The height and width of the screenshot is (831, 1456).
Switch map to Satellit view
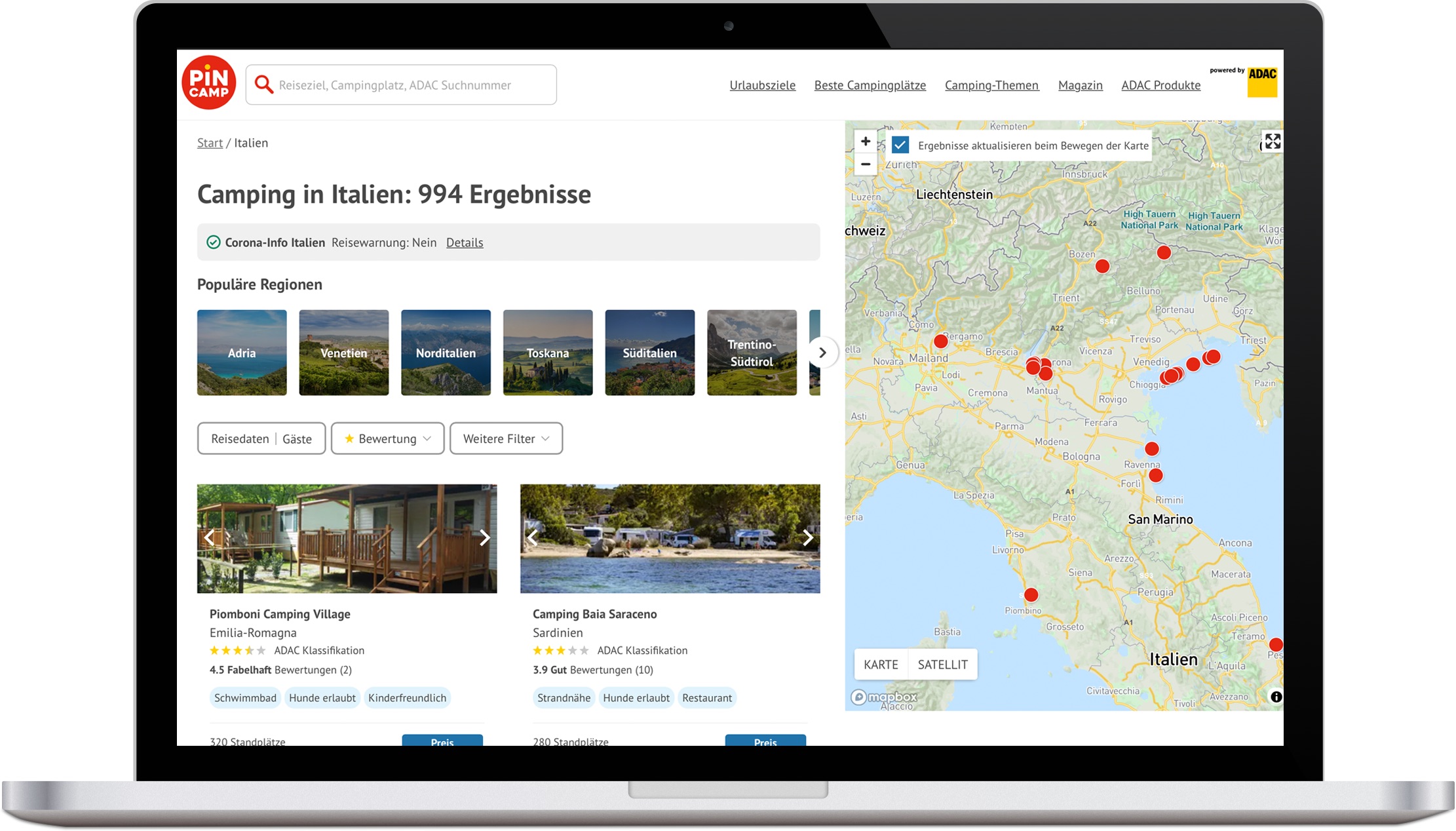(942, 665)
